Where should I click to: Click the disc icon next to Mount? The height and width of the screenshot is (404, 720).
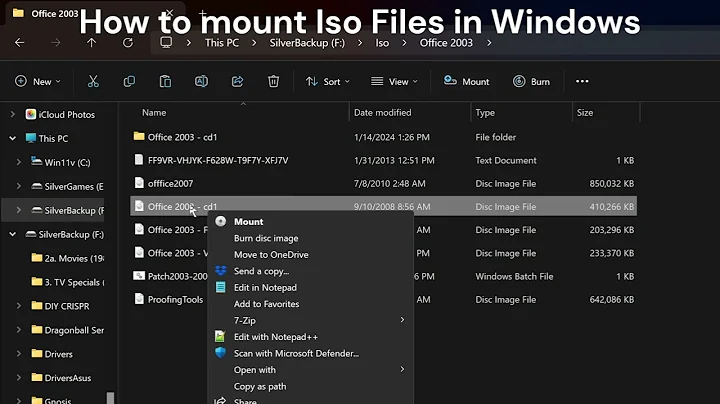coord(220,221)
